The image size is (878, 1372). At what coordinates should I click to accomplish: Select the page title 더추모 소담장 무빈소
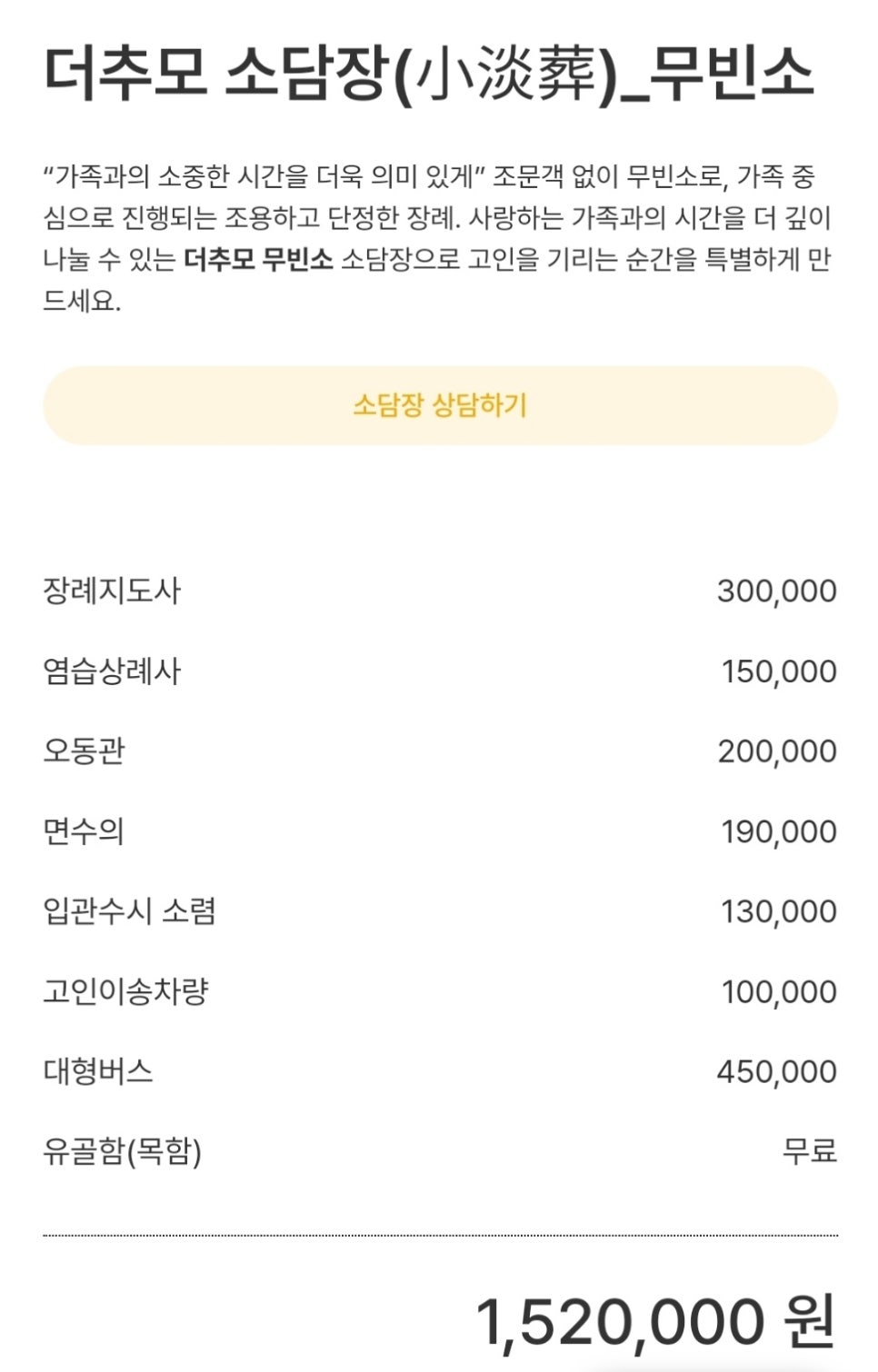(x=428, y=73)
